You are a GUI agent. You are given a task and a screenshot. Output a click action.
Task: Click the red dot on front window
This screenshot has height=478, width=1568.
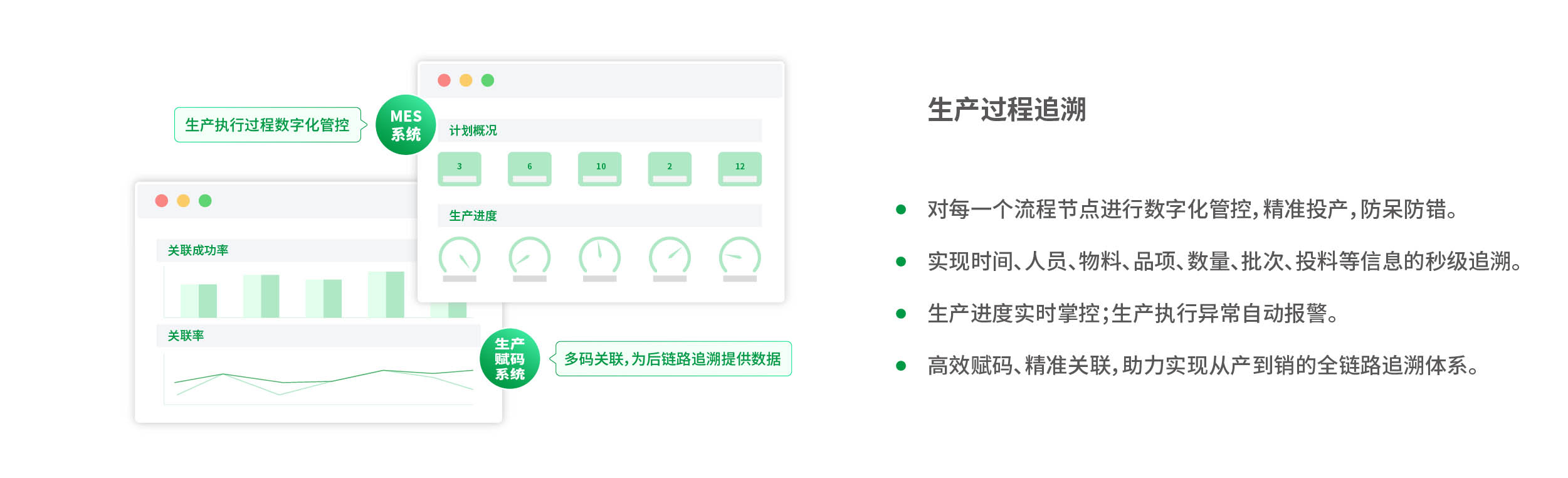(x=445, y=80)
